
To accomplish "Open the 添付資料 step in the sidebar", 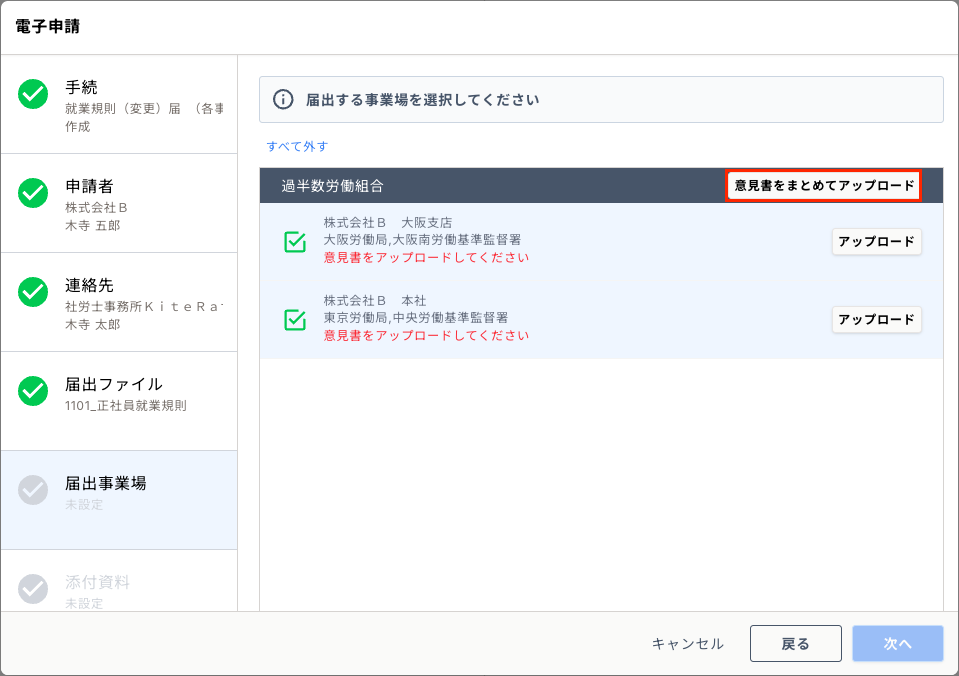I will pyautogui.click(x=119, y=581).
